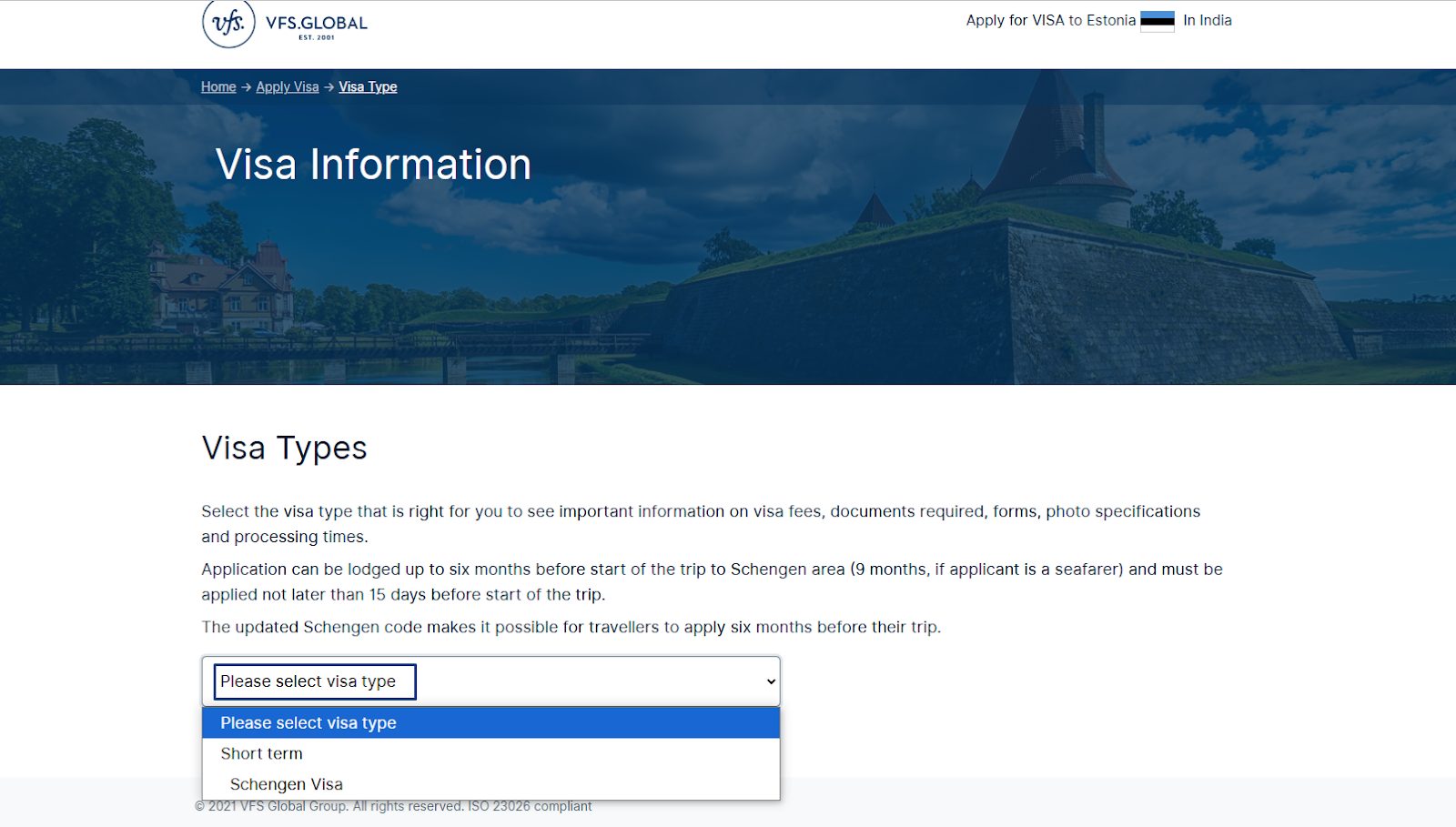
Task: Click the VFS Global logo
Action: (x=285, y=24)
